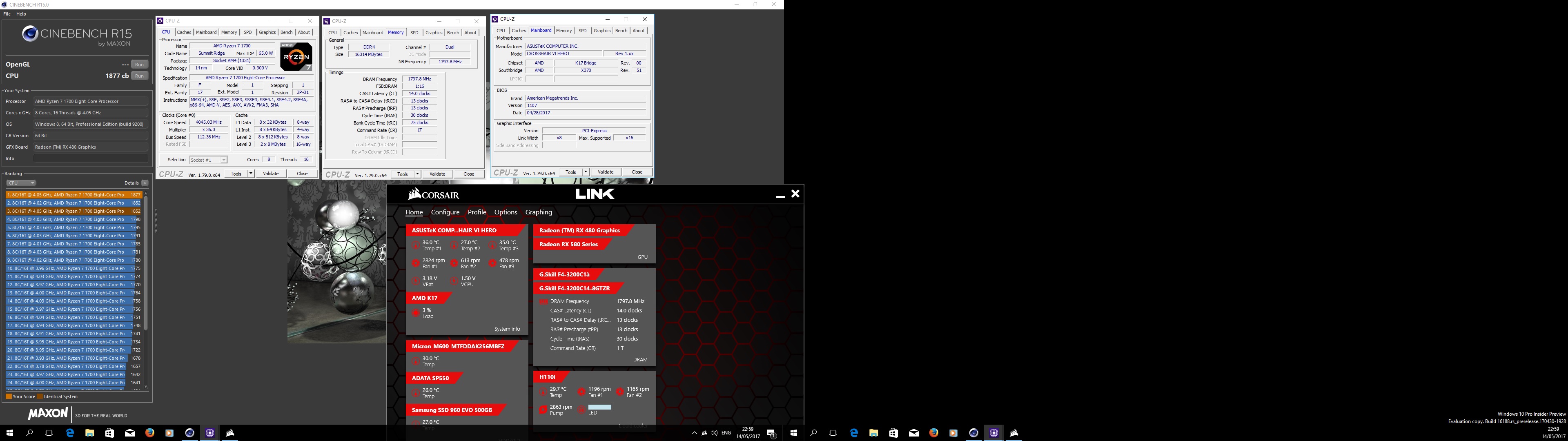Open File Explorer on the second monitor taskbar
This screenshot has width=1568, height=441.
click(873, 433)
